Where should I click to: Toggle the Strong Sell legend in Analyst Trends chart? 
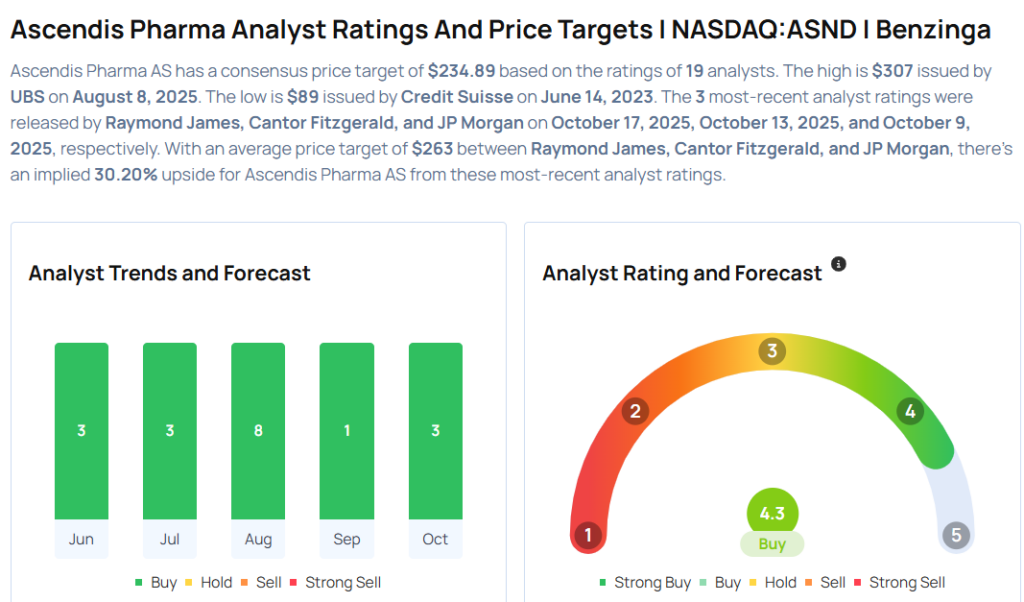pos(335,582)
